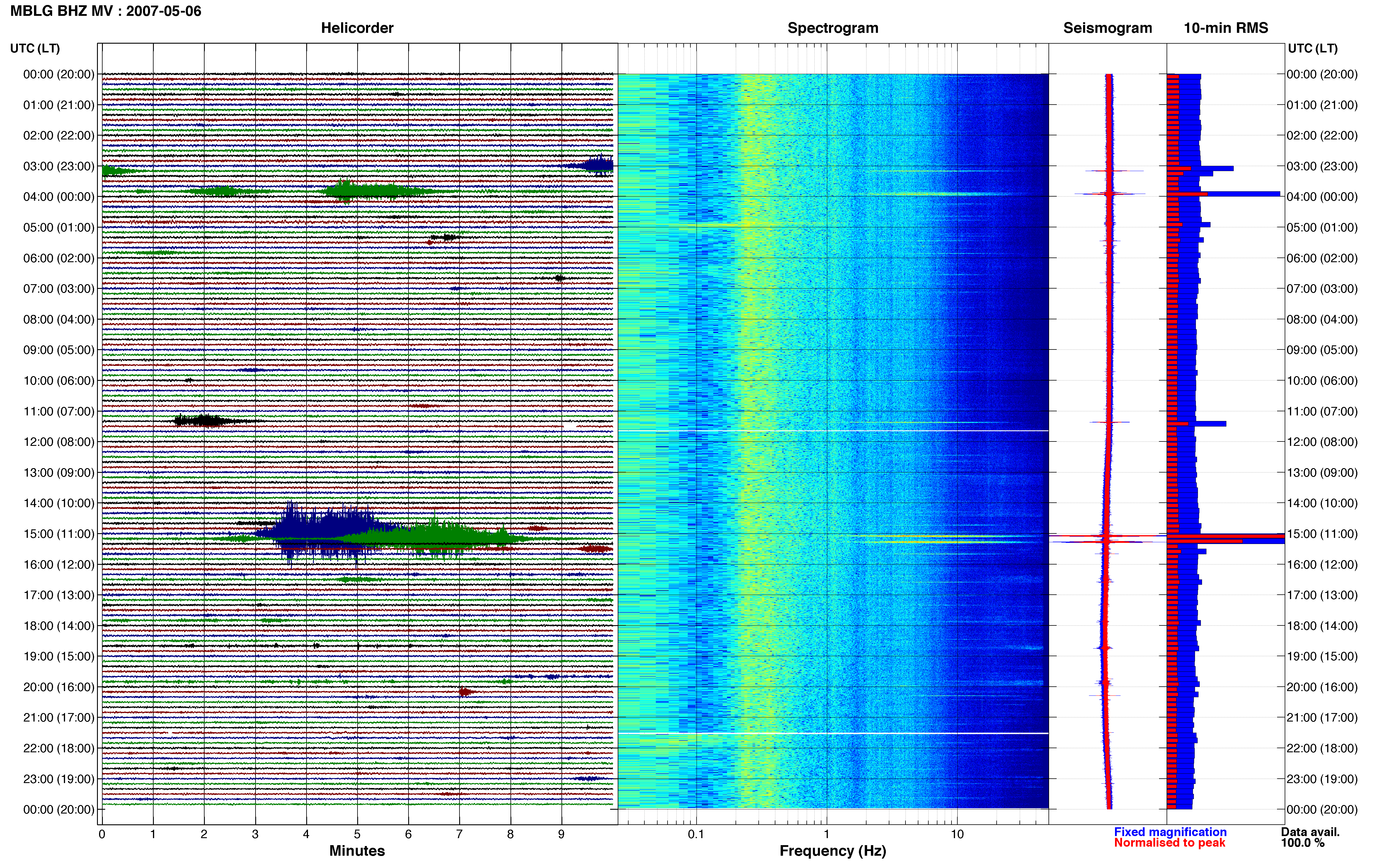Click the white data gap line near 21:30 in spectrogram
Screen dimensions: 1389x868
click(833, 733)
